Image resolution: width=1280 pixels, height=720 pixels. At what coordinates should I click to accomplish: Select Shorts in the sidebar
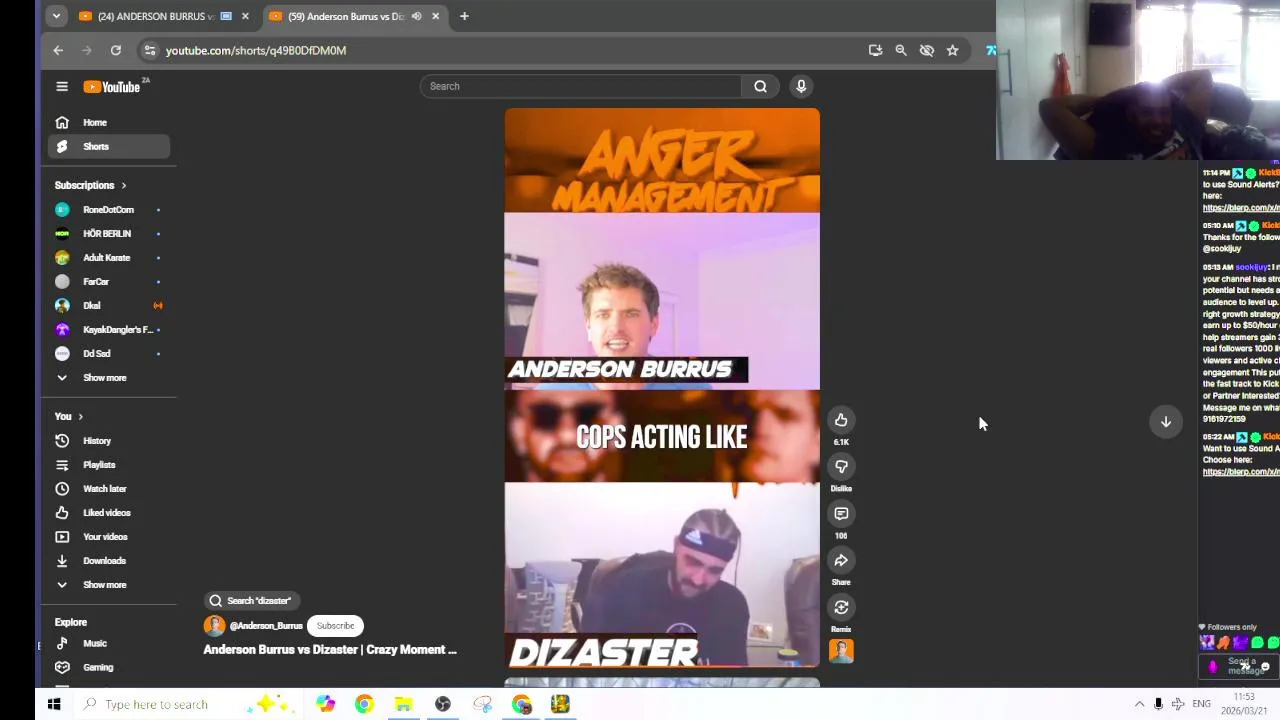109,146
